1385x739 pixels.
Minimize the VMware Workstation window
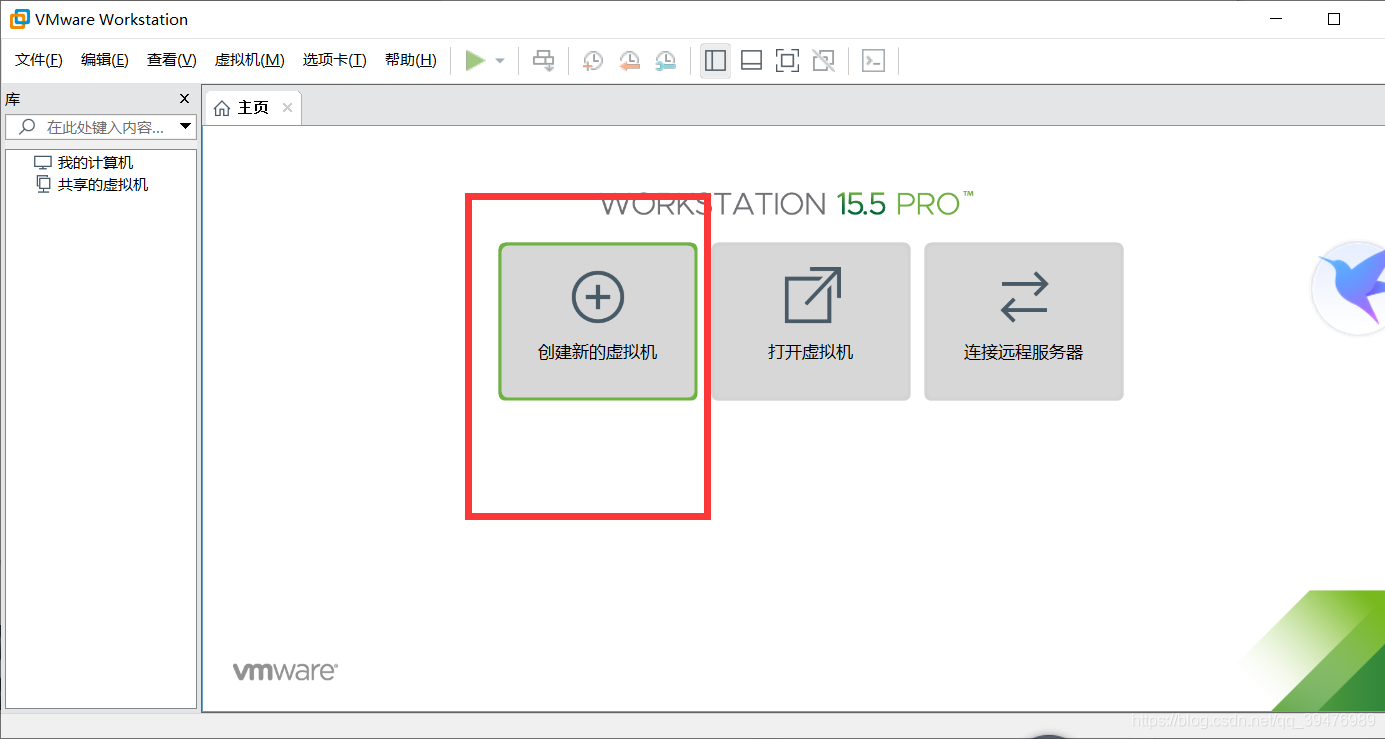click(1274, 19)
